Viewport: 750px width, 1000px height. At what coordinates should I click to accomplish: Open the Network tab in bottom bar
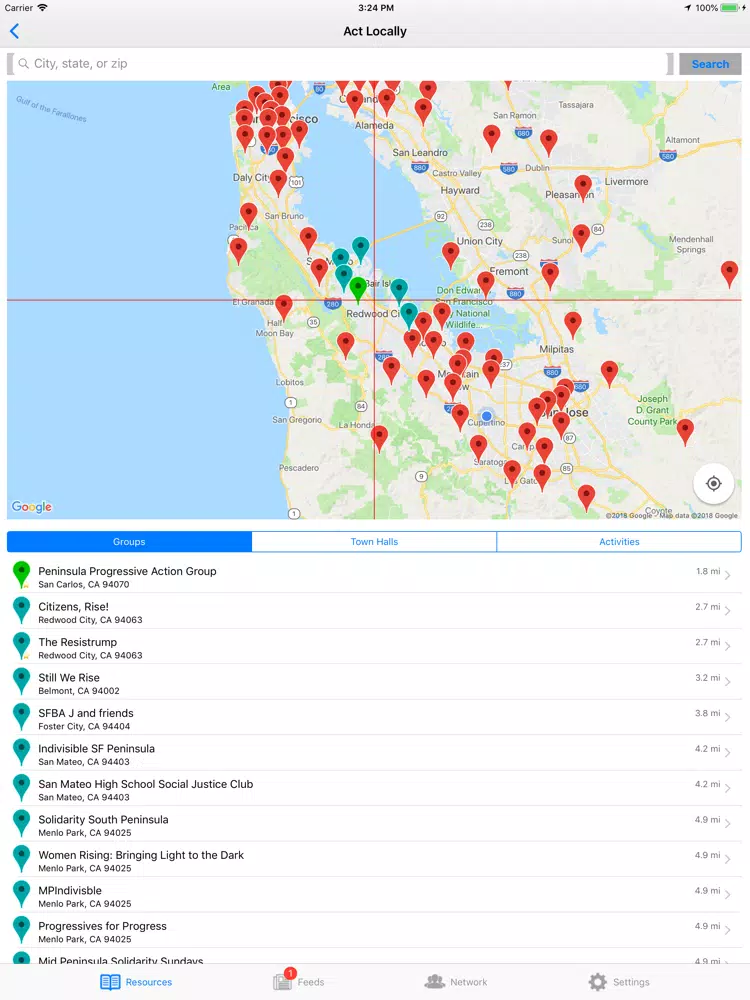(456, 982)
